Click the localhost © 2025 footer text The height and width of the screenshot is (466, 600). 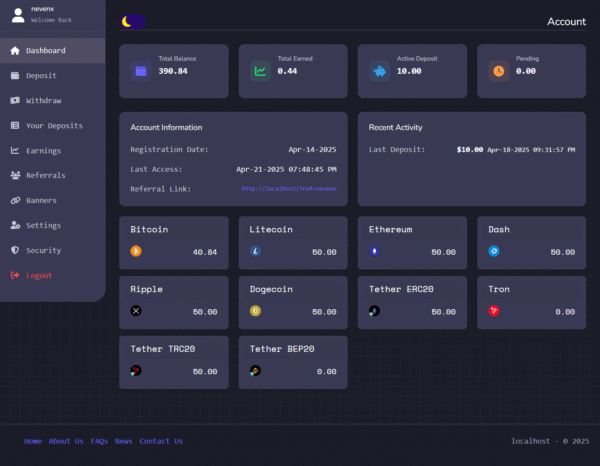point(550,441)
